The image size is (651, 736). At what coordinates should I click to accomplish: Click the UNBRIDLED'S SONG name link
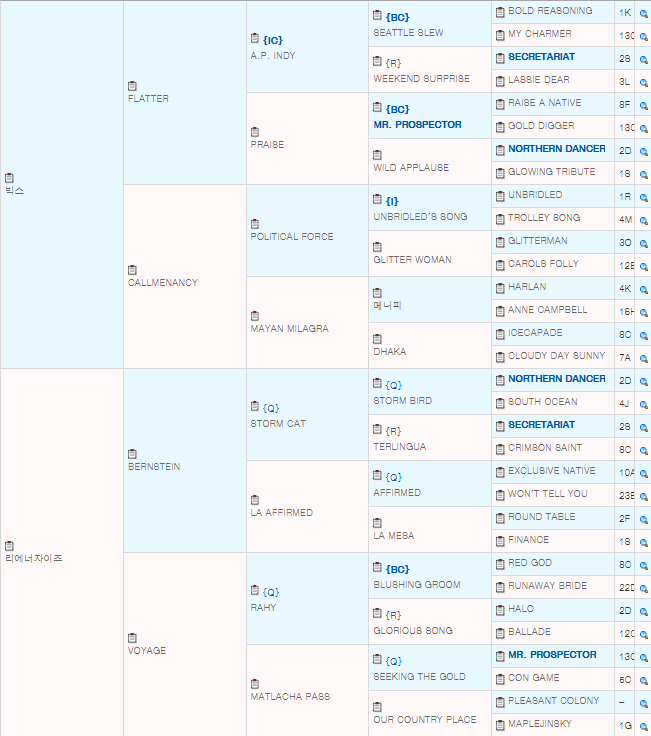coord(419,217)
